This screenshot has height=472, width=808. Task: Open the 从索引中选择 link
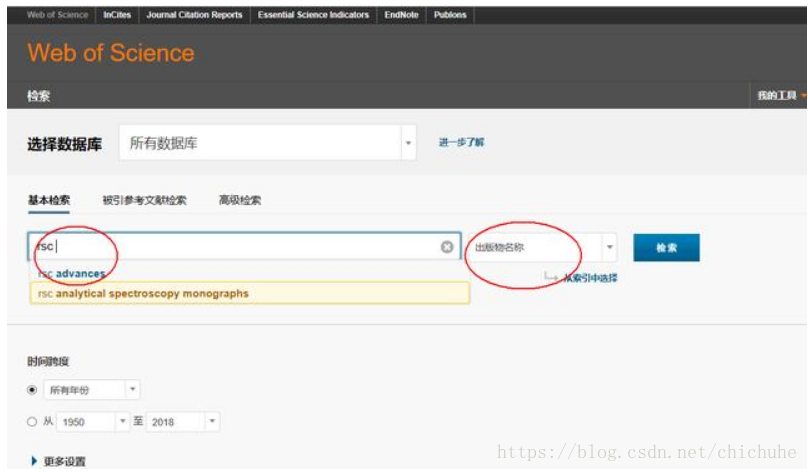(590, 278)
